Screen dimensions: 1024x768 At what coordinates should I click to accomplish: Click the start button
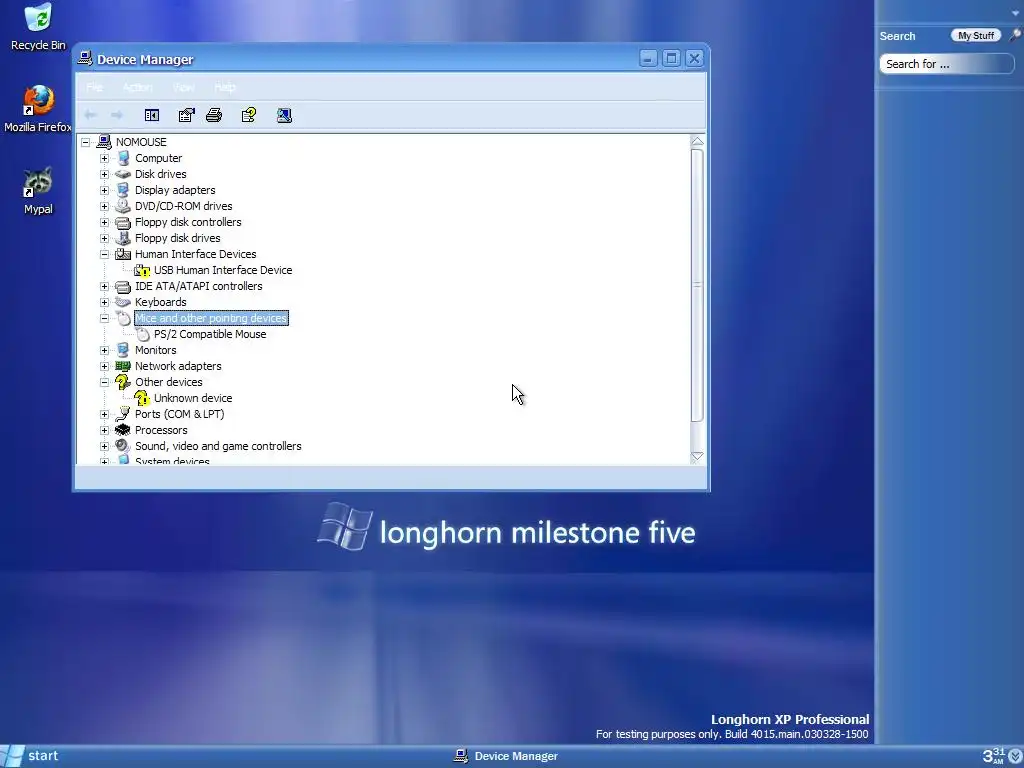pyautogui.click(x=31, y=756)
